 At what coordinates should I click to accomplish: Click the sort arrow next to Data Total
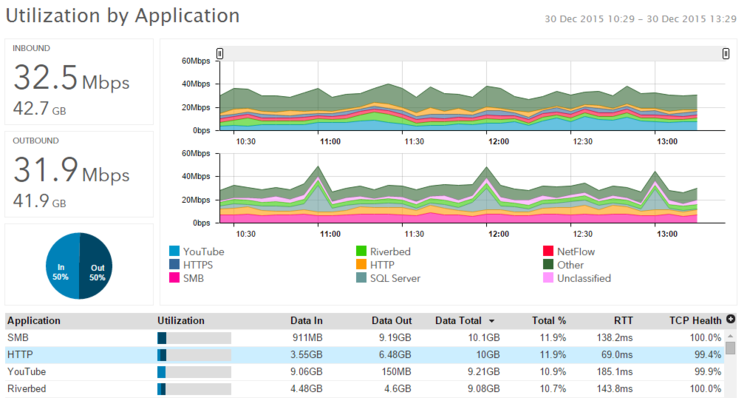pos(491,321)
